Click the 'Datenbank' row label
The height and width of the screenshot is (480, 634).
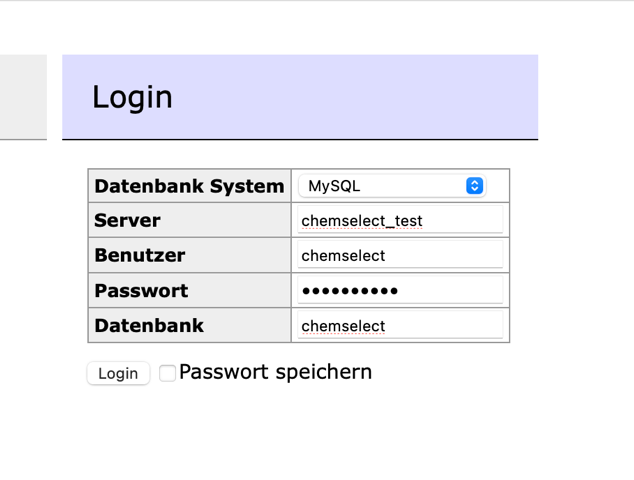pos(149,326)
